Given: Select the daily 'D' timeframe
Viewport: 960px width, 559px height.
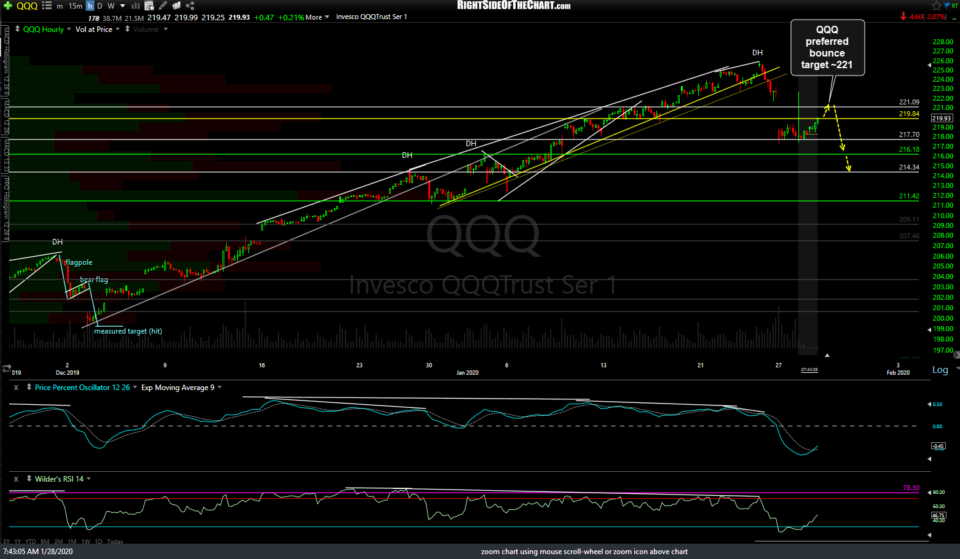Looking at the screenshot, I should pos(100,6).
